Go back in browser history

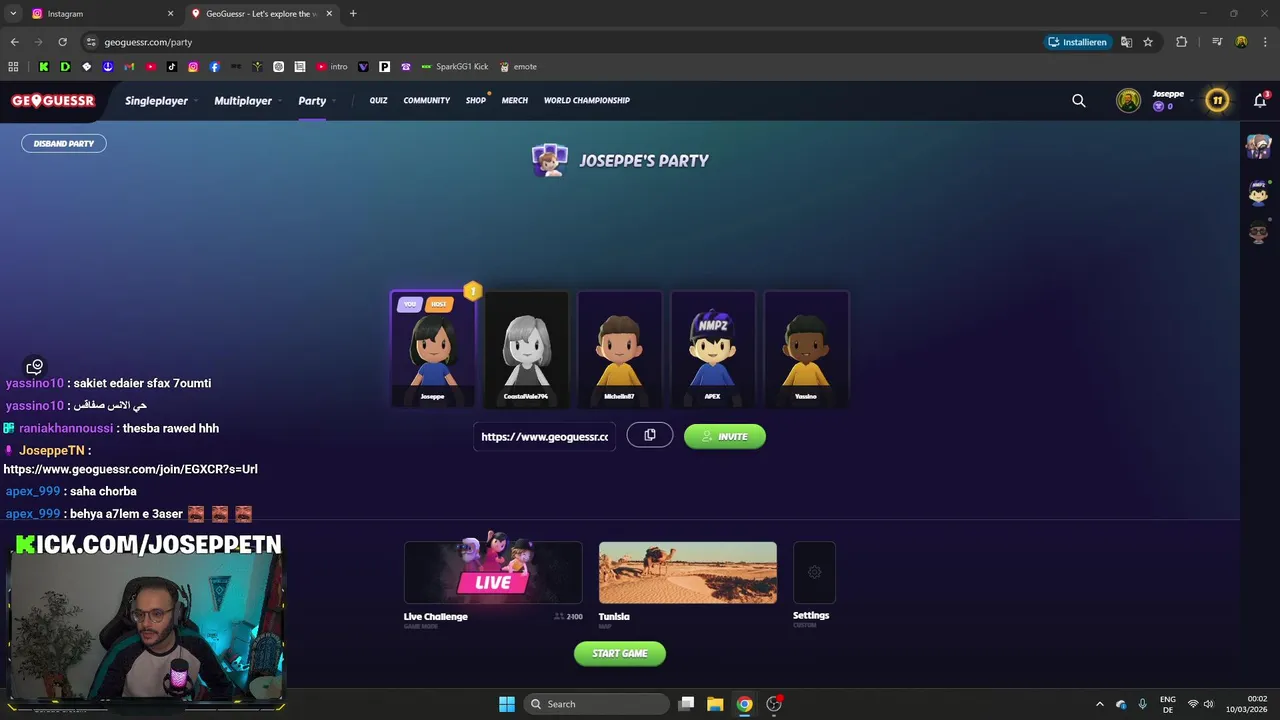(x=14, y=42)
